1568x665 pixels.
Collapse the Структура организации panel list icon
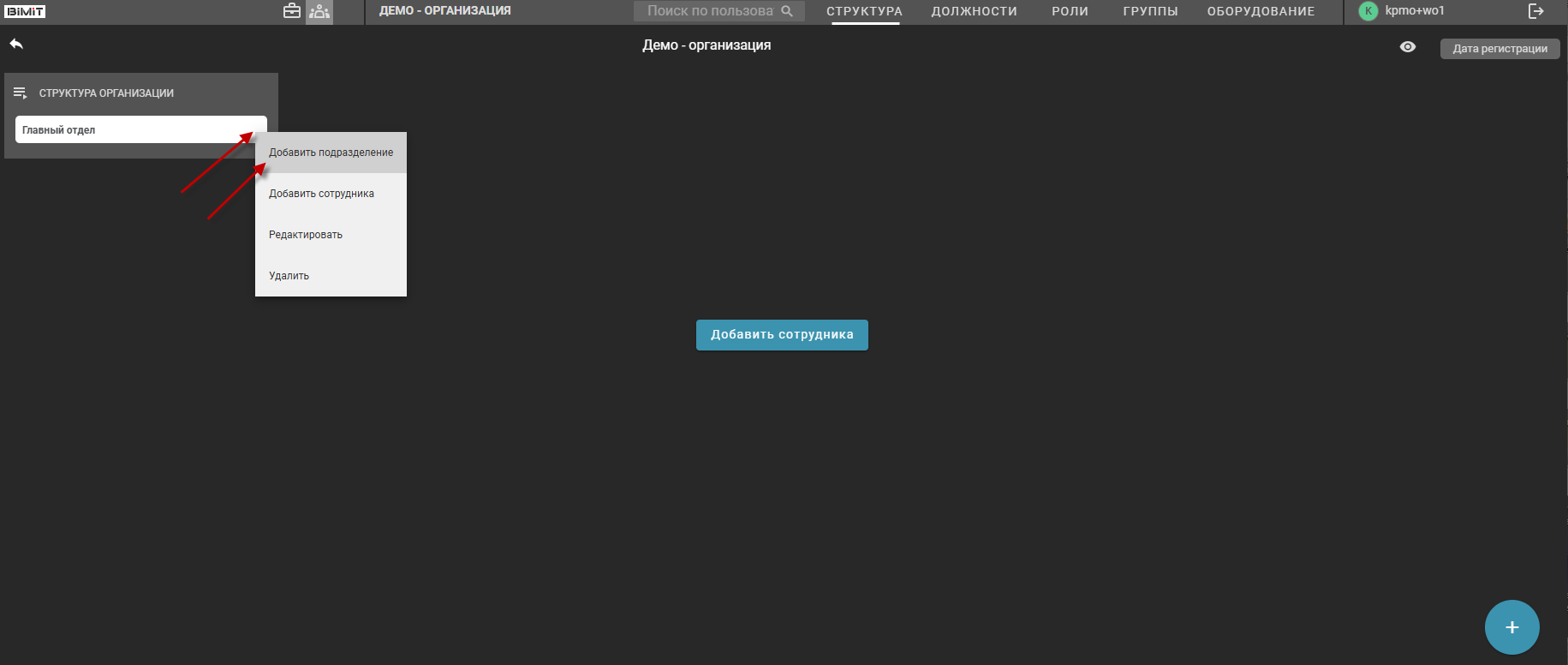coord(21,93)
